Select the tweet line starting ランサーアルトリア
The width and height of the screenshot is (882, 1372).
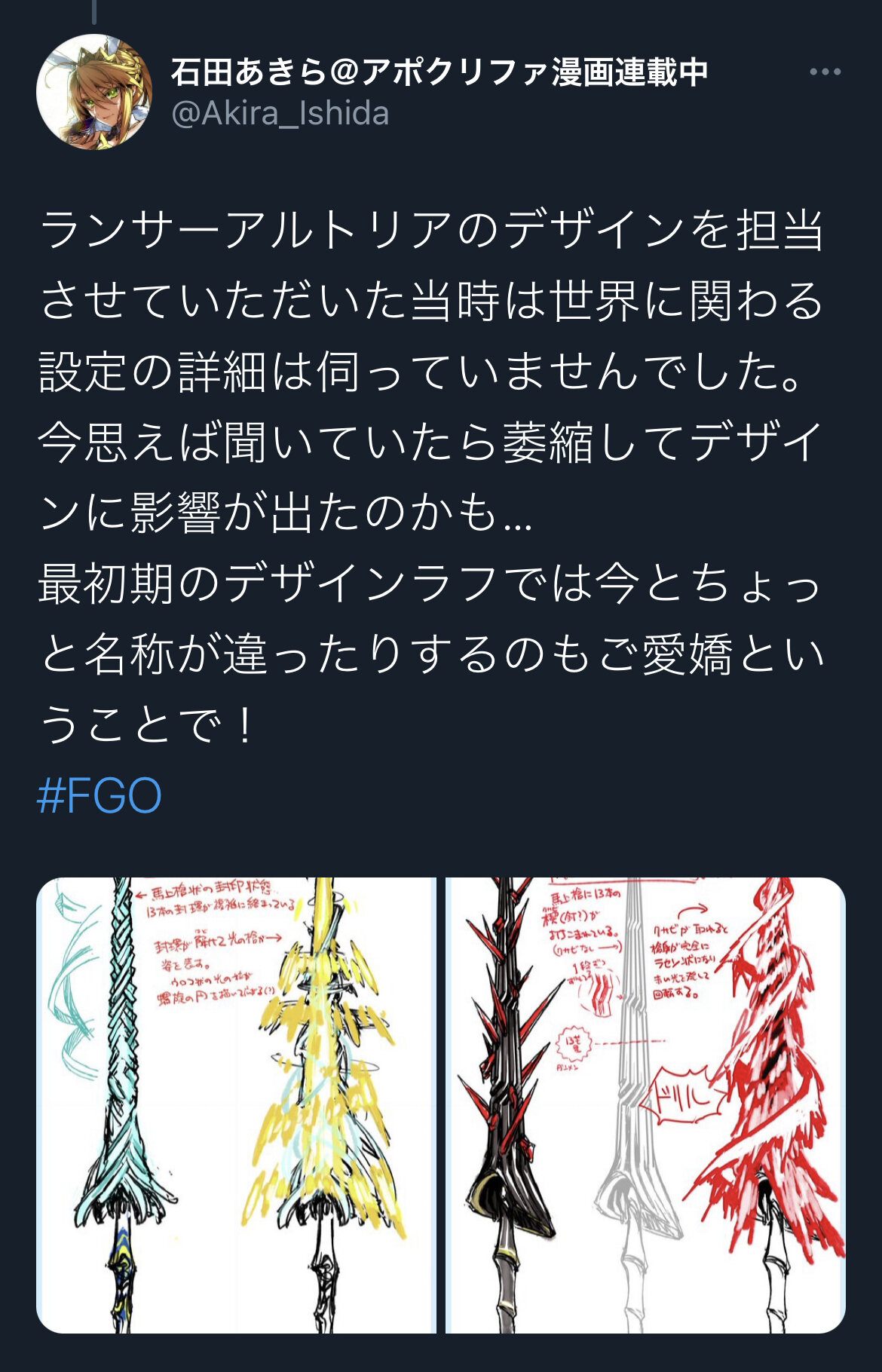click(431, 229)
